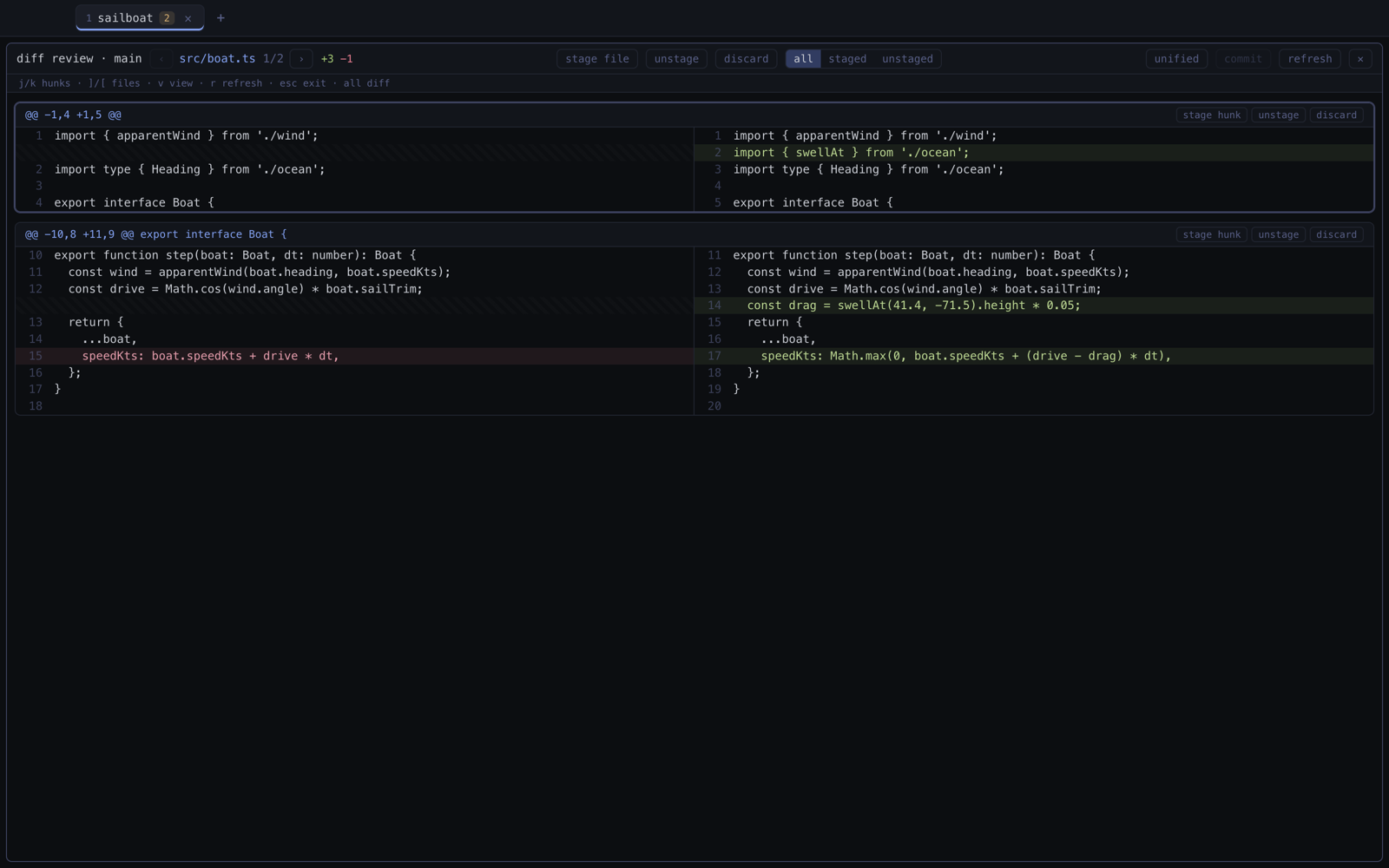Screen dimensions: 1389x868
Task: Toggle unified diff view
Action: tap(1176, 59)
